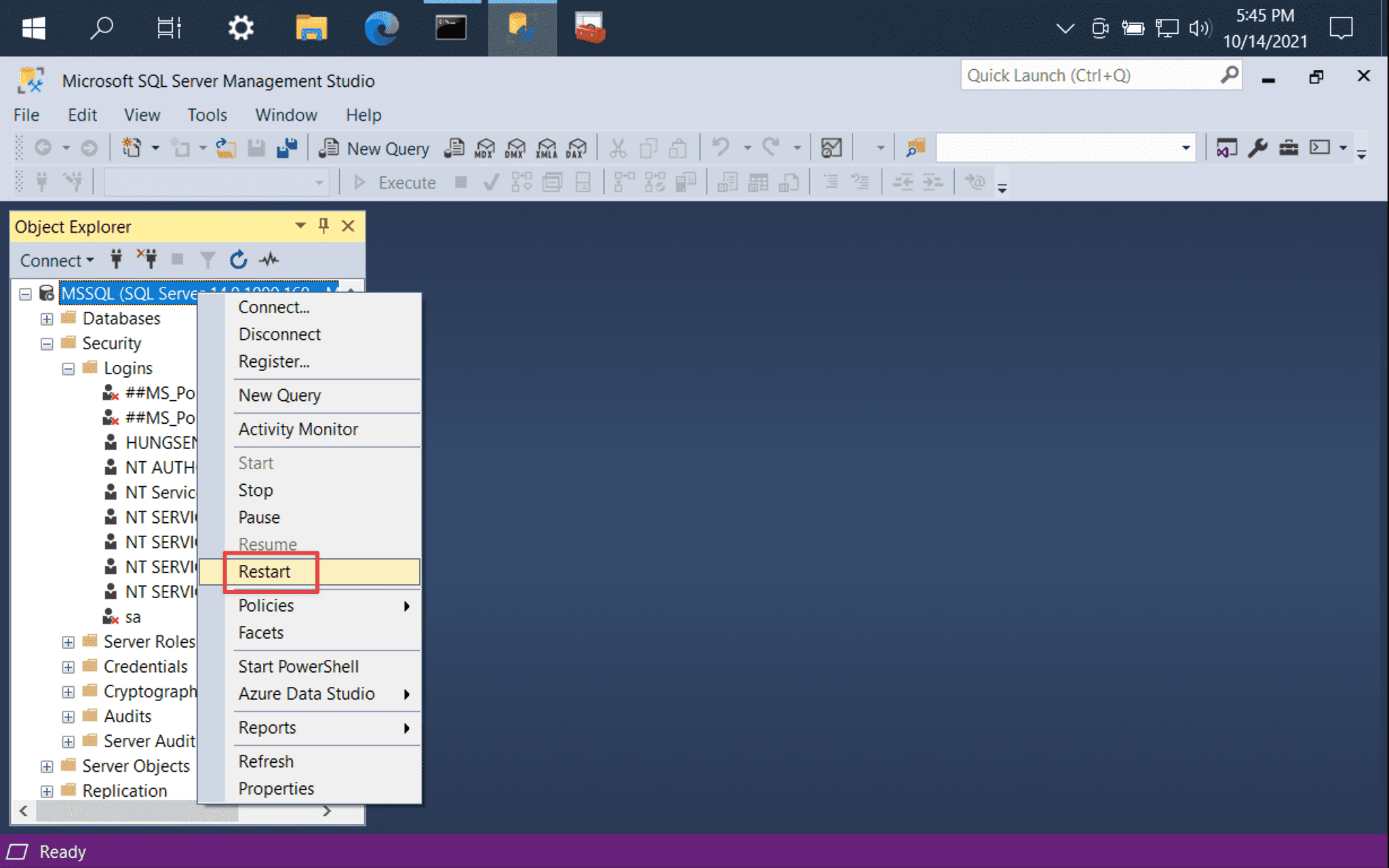Select the HUNGSEN login entry
Viewport: 1389px width, 868px height.
click(x=161, y=443)
